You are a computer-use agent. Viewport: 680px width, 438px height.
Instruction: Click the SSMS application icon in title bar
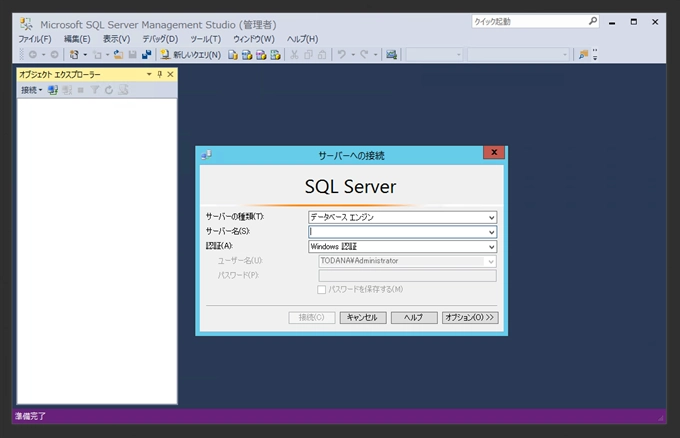[x=26, y=23]
